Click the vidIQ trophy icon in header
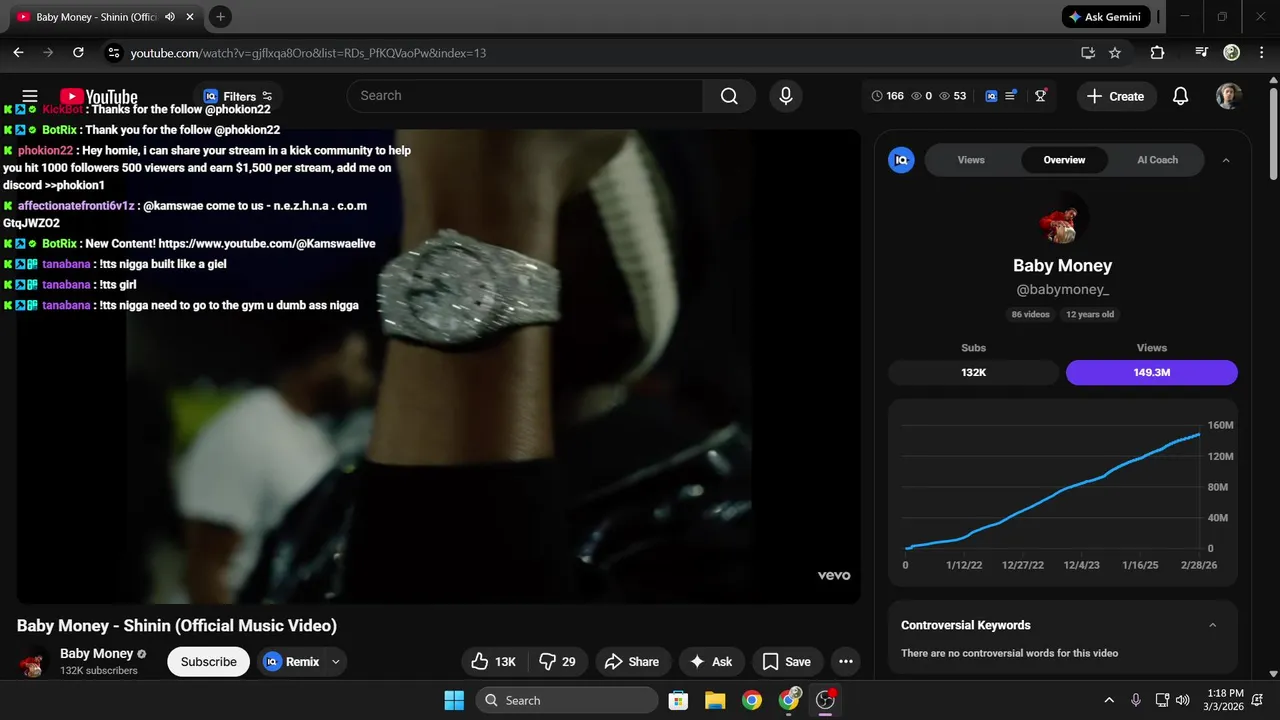Viewport: 1280px width, 720px height. point(1041,96)
